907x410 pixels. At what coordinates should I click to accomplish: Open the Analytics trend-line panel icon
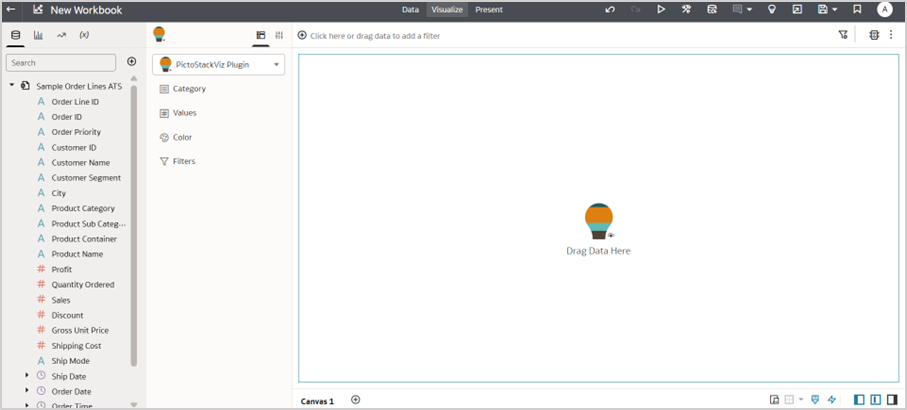[61, 35]
